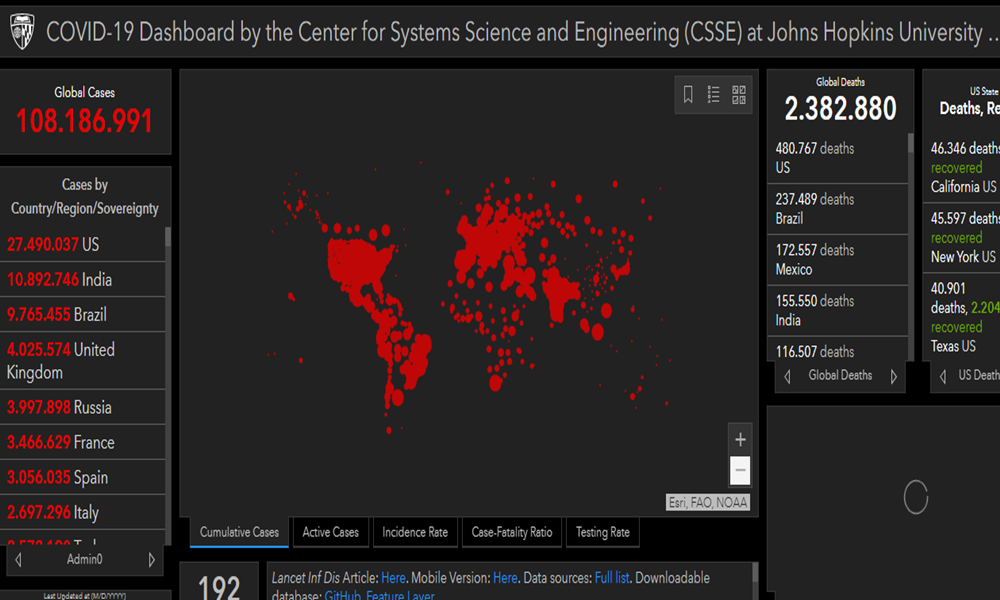Show next Global Deaths panel page
Viewport: 1000px width, 600px height.
point(893,376)
